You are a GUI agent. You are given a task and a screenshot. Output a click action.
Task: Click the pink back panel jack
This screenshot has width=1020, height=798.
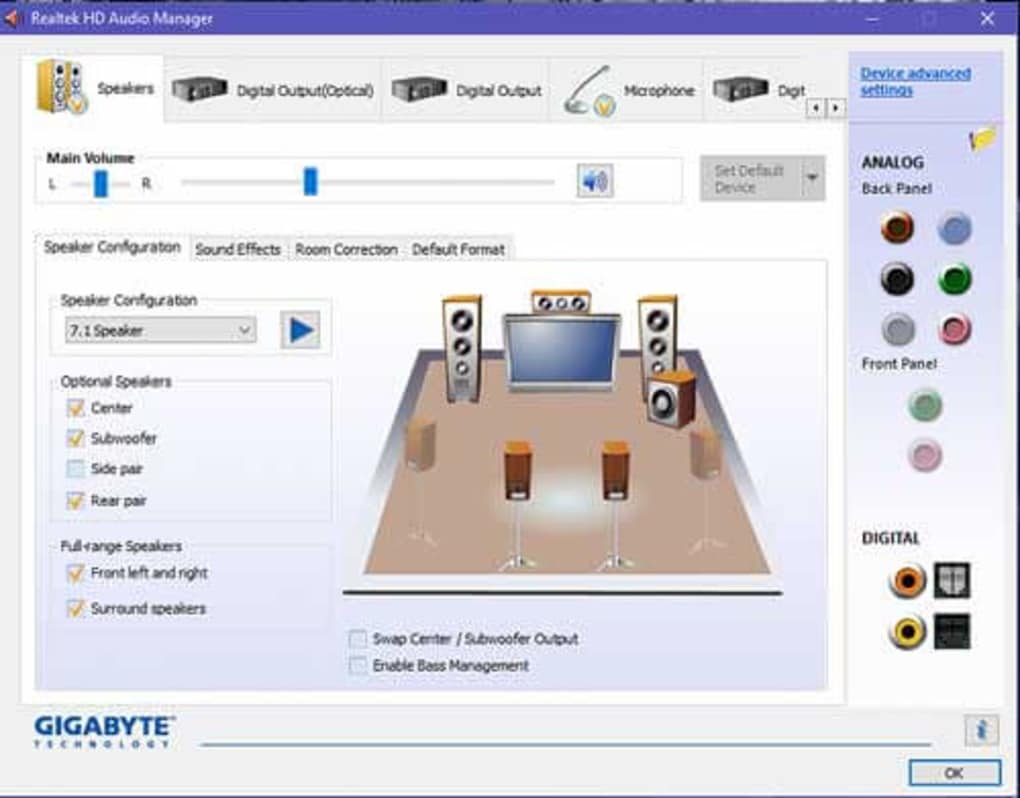pyautogui.click(x=955, y=328)
